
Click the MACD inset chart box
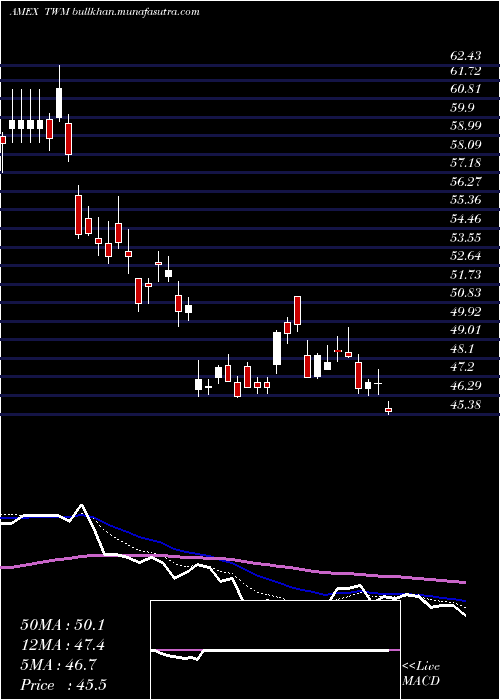pyautogui.click(x=275, y=650)
